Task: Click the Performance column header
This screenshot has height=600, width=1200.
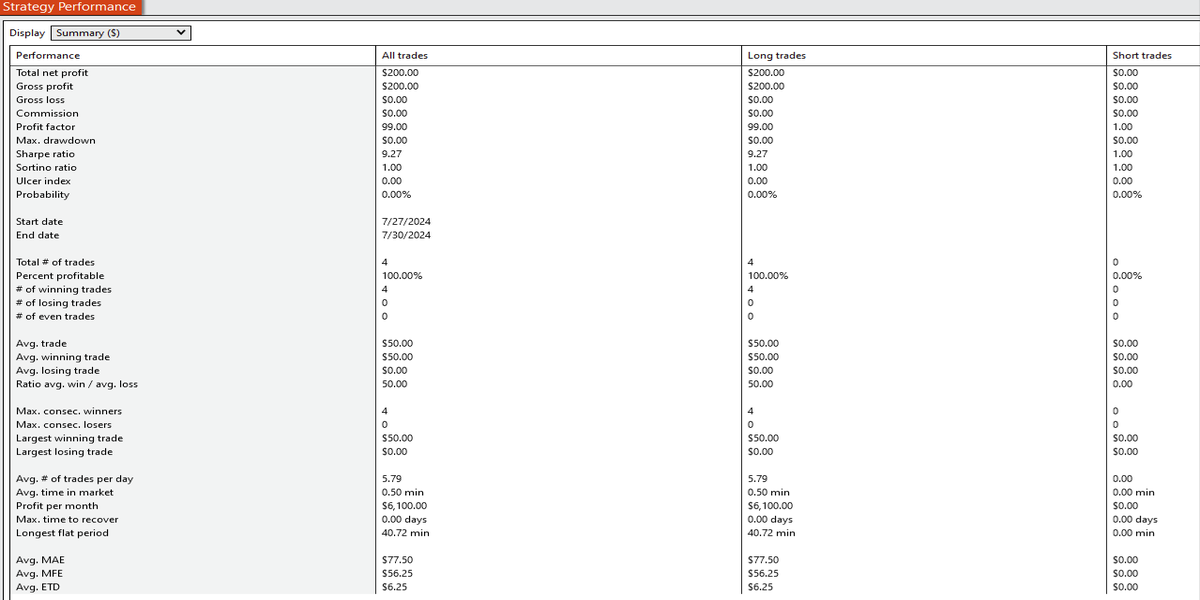Action: pyautogui.click(x=48, y=55)
